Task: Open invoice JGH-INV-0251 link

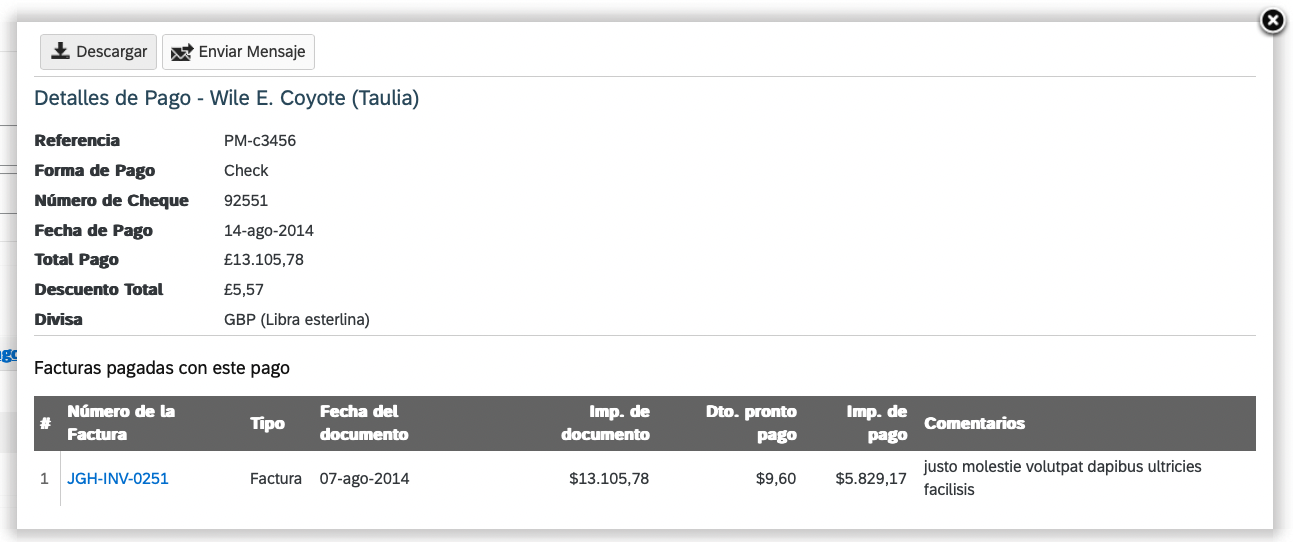Action: click(118, 479)
